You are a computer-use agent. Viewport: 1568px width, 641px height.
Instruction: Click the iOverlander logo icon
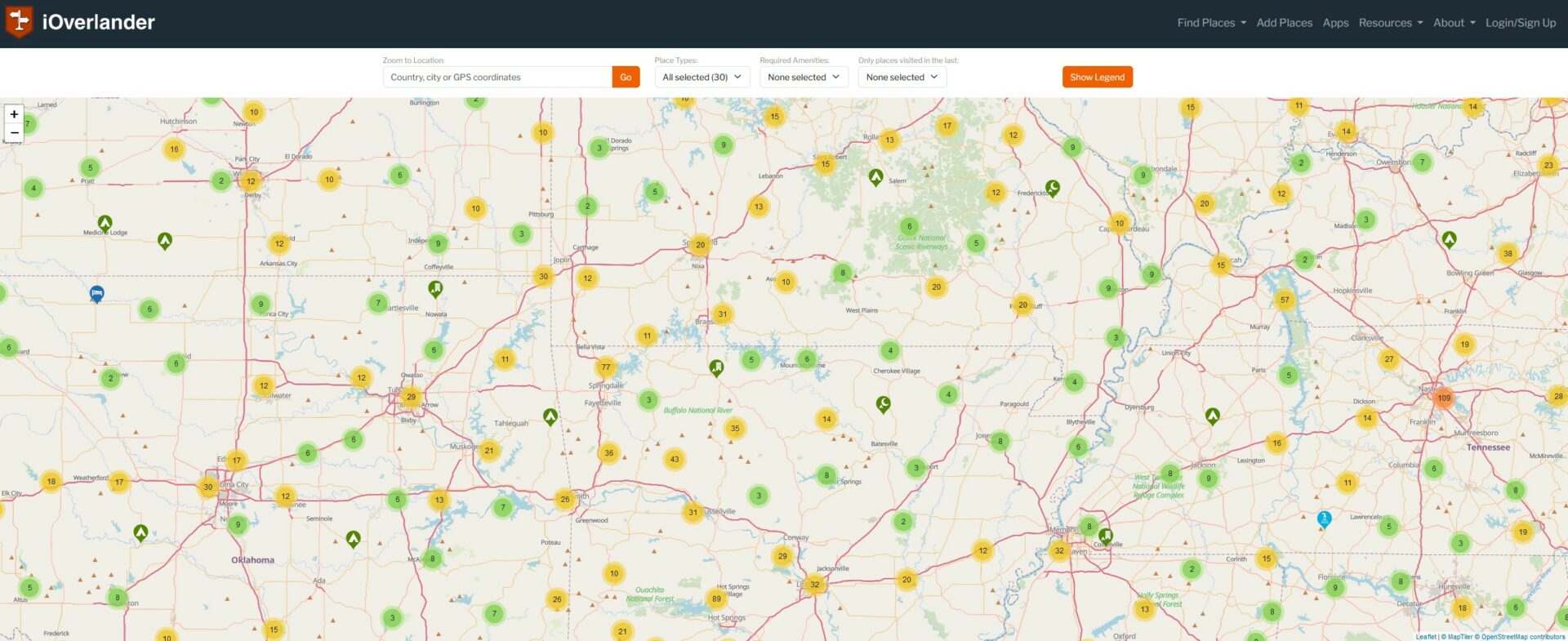(19, 22)
